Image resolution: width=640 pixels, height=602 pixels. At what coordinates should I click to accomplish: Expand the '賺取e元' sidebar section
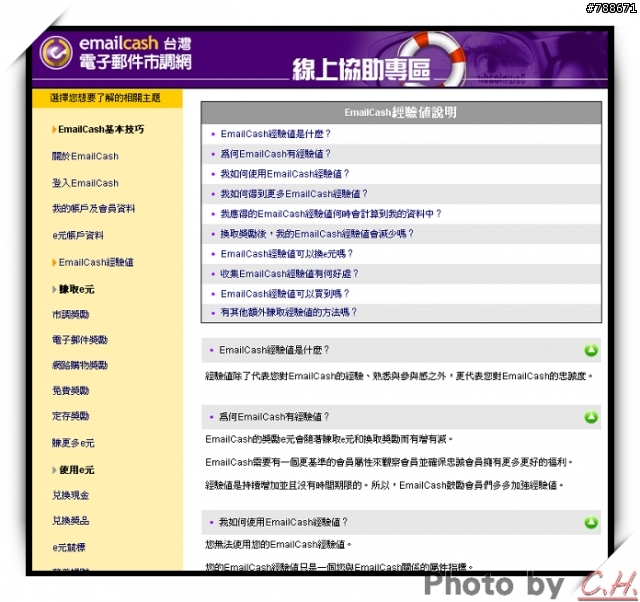tap(73, 289)
